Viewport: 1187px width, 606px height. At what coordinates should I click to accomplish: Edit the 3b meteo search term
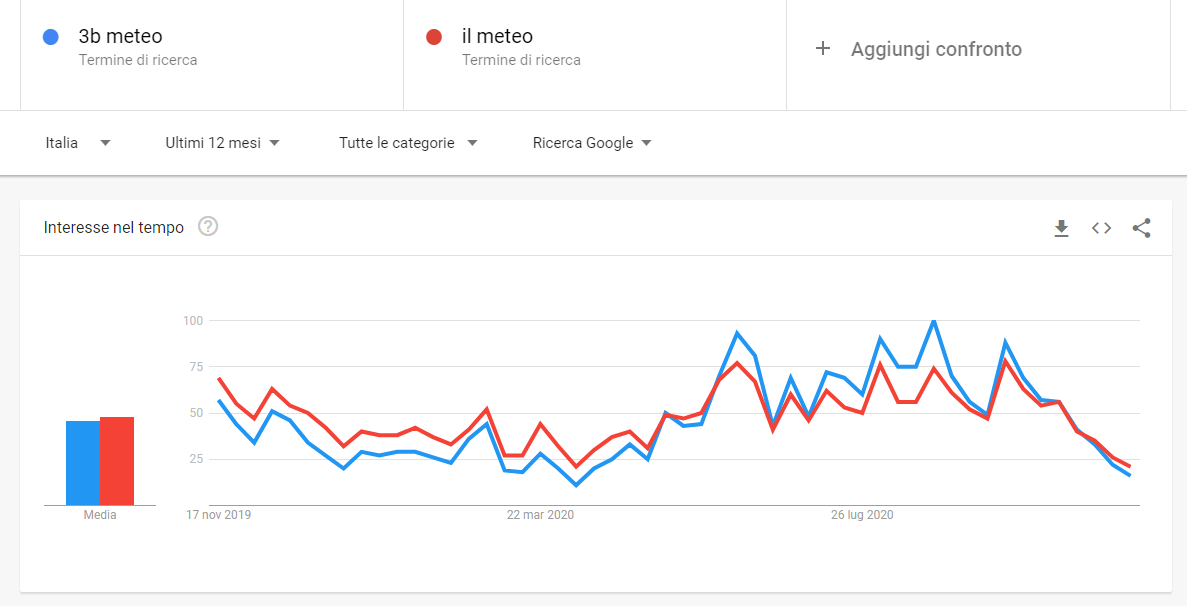point(120,36)
